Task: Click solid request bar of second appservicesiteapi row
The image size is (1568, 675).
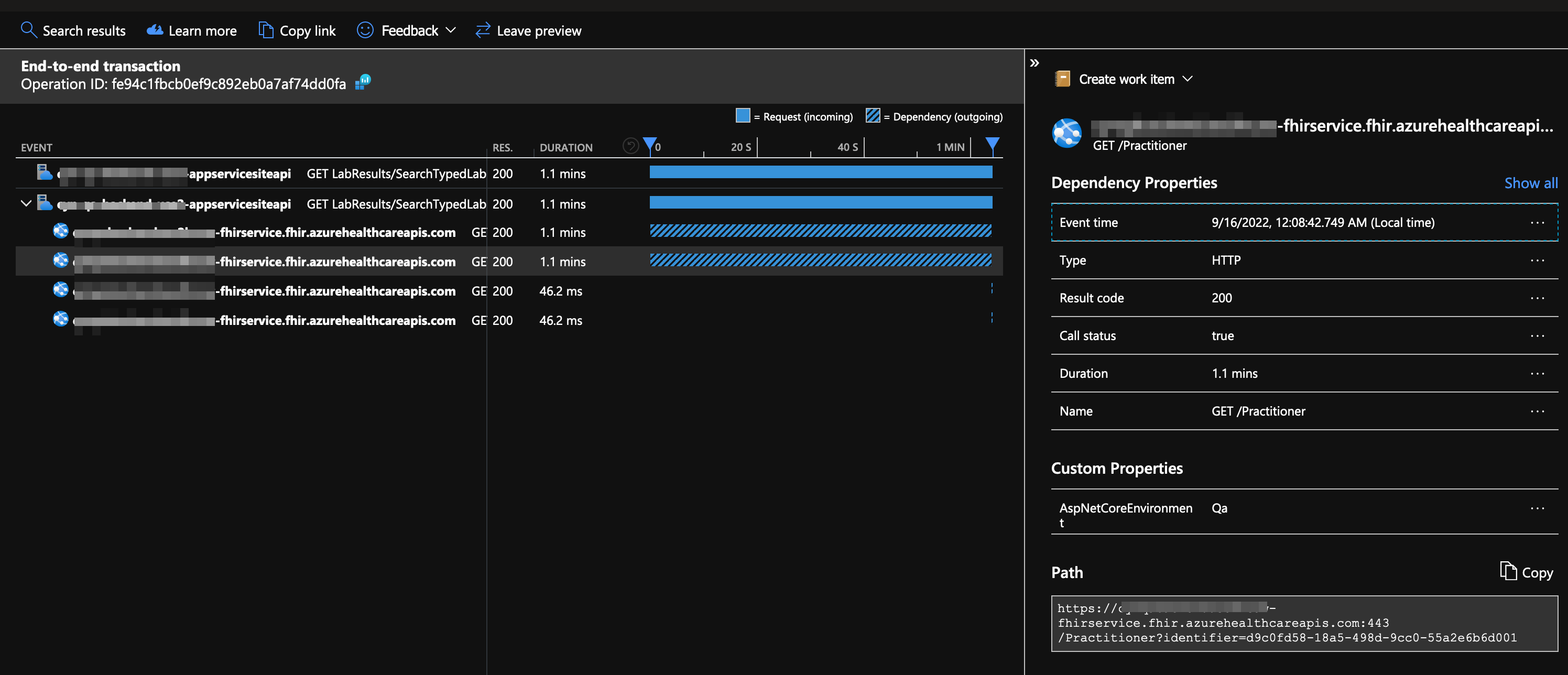Action: [x=821, y=203]
